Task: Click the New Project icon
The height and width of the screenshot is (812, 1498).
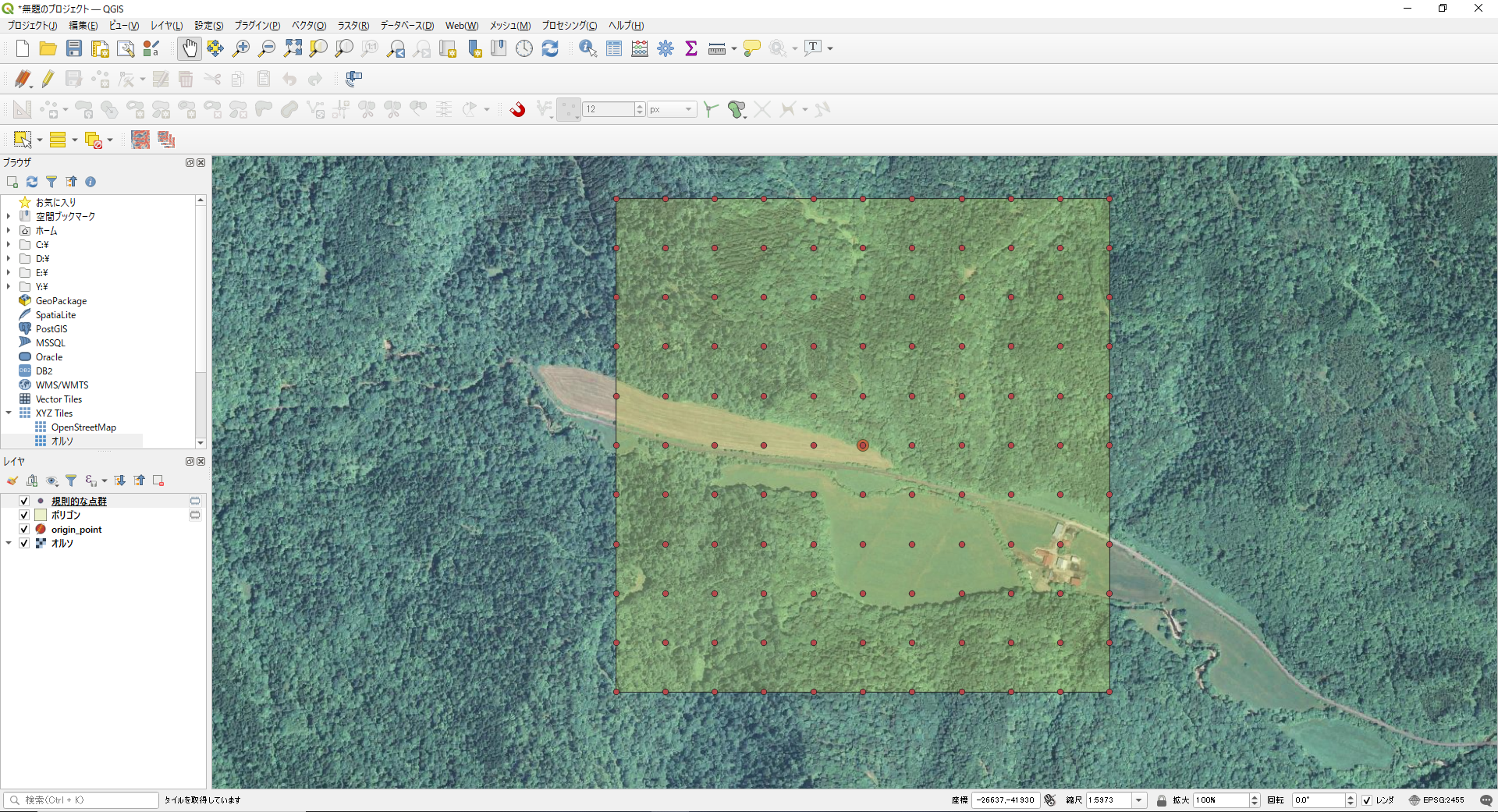Action: tap(22, 48)
